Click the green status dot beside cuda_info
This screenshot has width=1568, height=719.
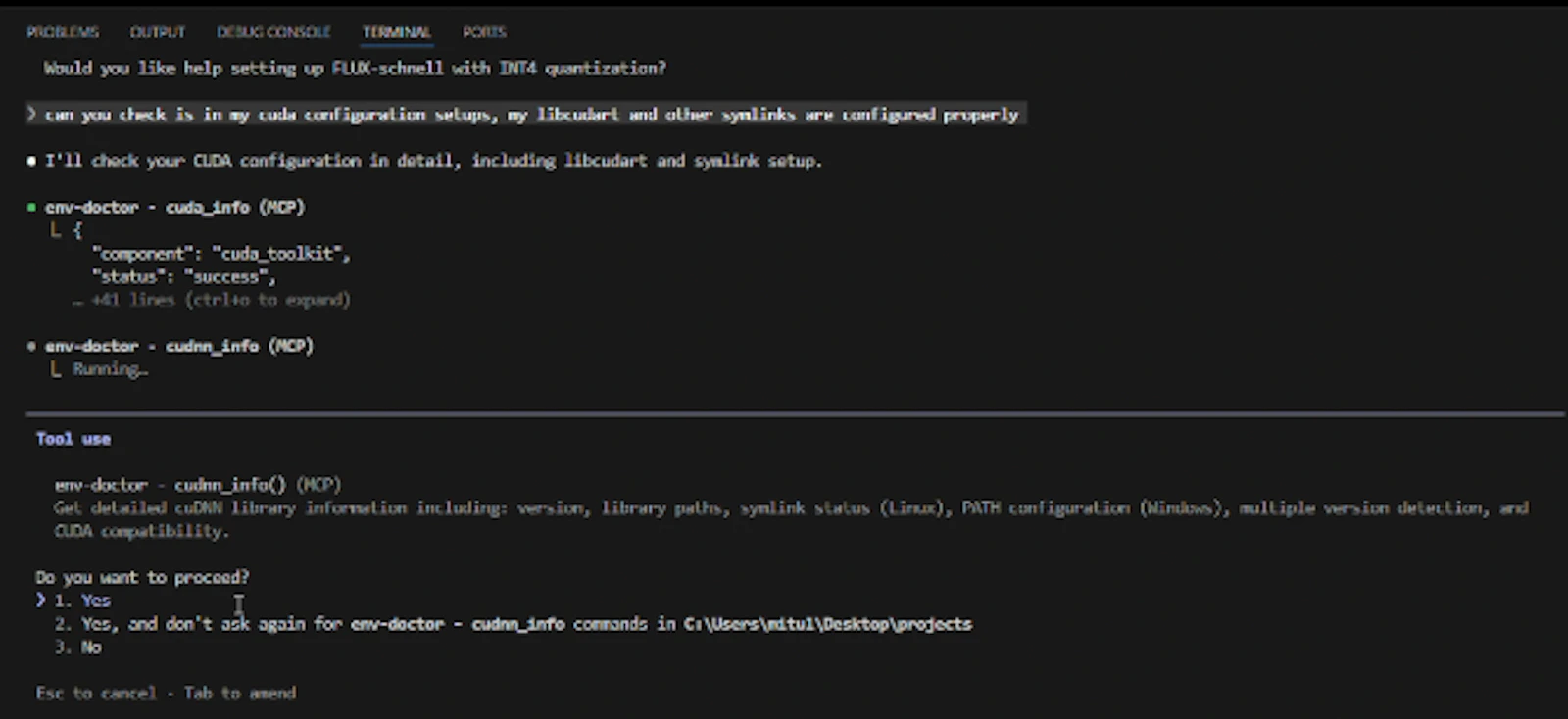pos(32,207)
